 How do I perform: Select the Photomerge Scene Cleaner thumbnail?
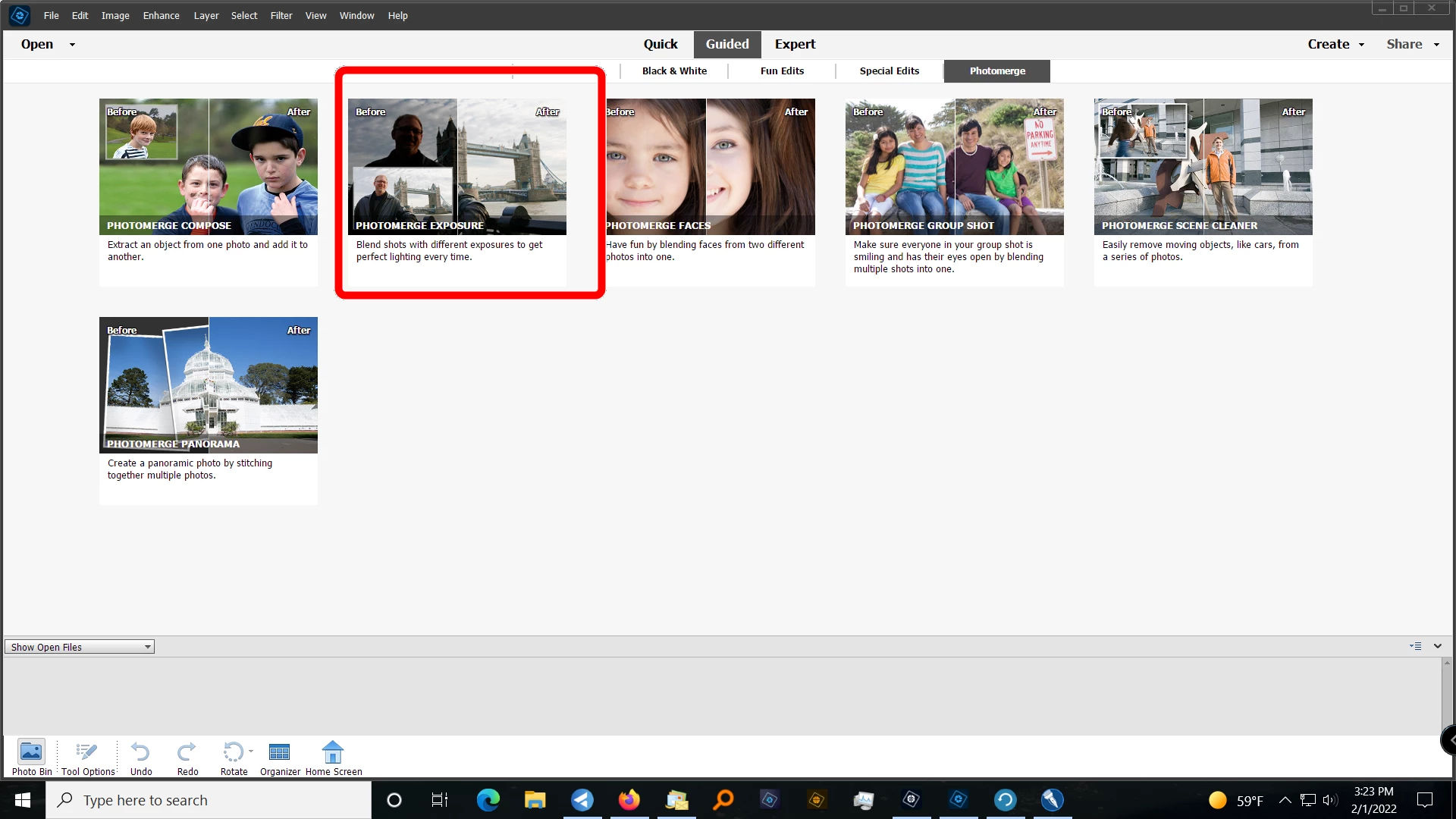pos(1203,167)
